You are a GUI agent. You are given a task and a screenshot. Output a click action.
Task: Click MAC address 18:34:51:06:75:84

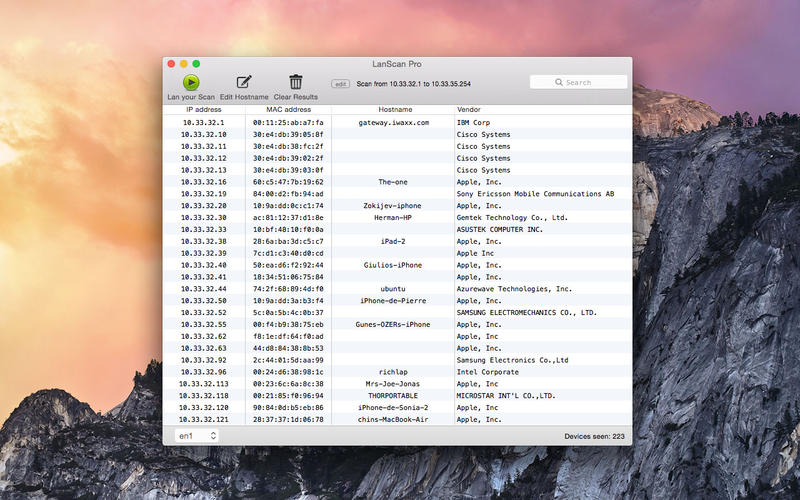click(x=288, y=277)
